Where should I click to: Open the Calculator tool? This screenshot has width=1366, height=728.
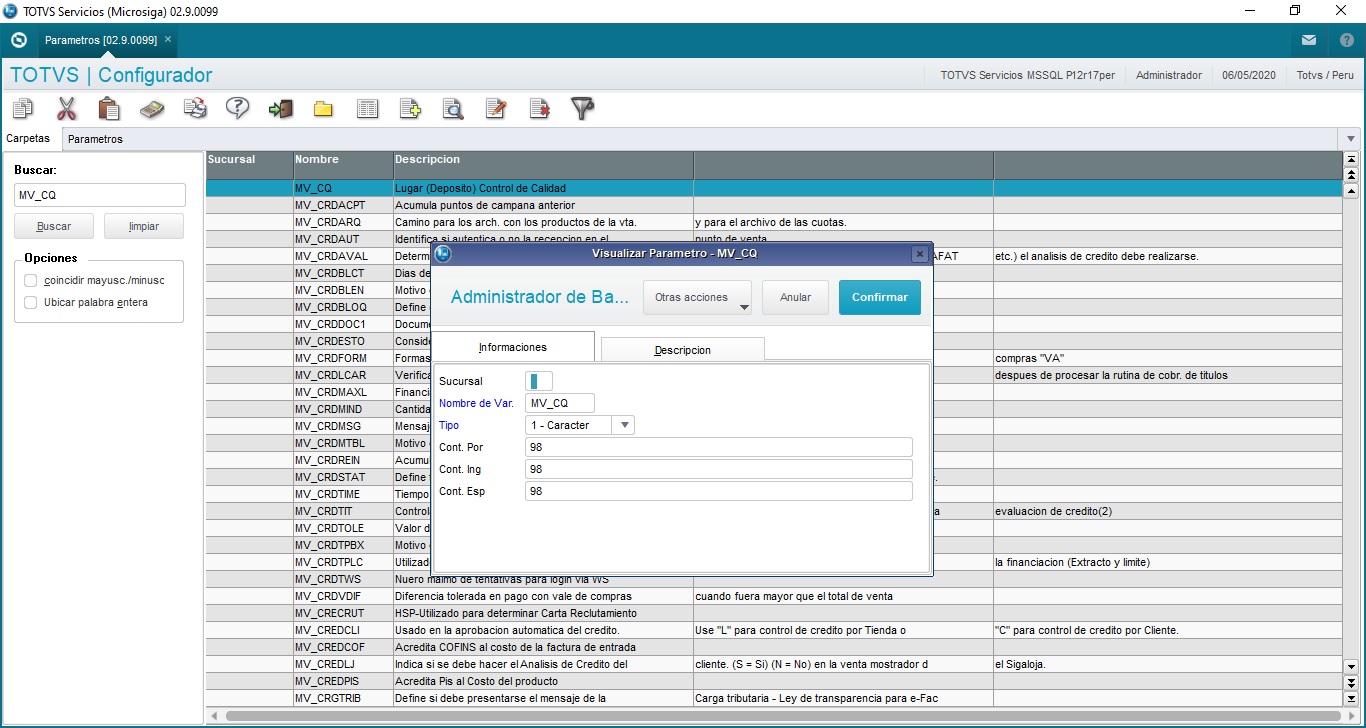point(152,108)
